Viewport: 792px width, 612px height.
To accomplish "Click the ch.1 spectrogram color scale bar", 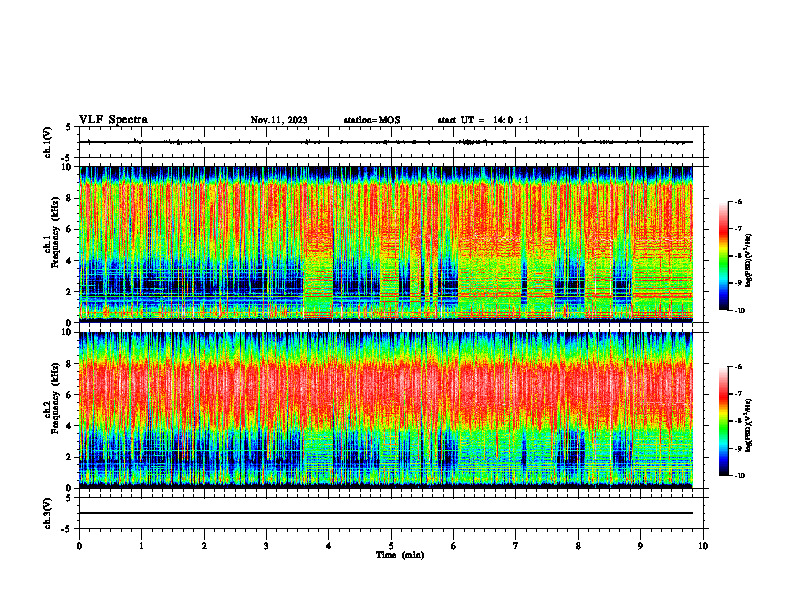I will [x=724, y=256].
